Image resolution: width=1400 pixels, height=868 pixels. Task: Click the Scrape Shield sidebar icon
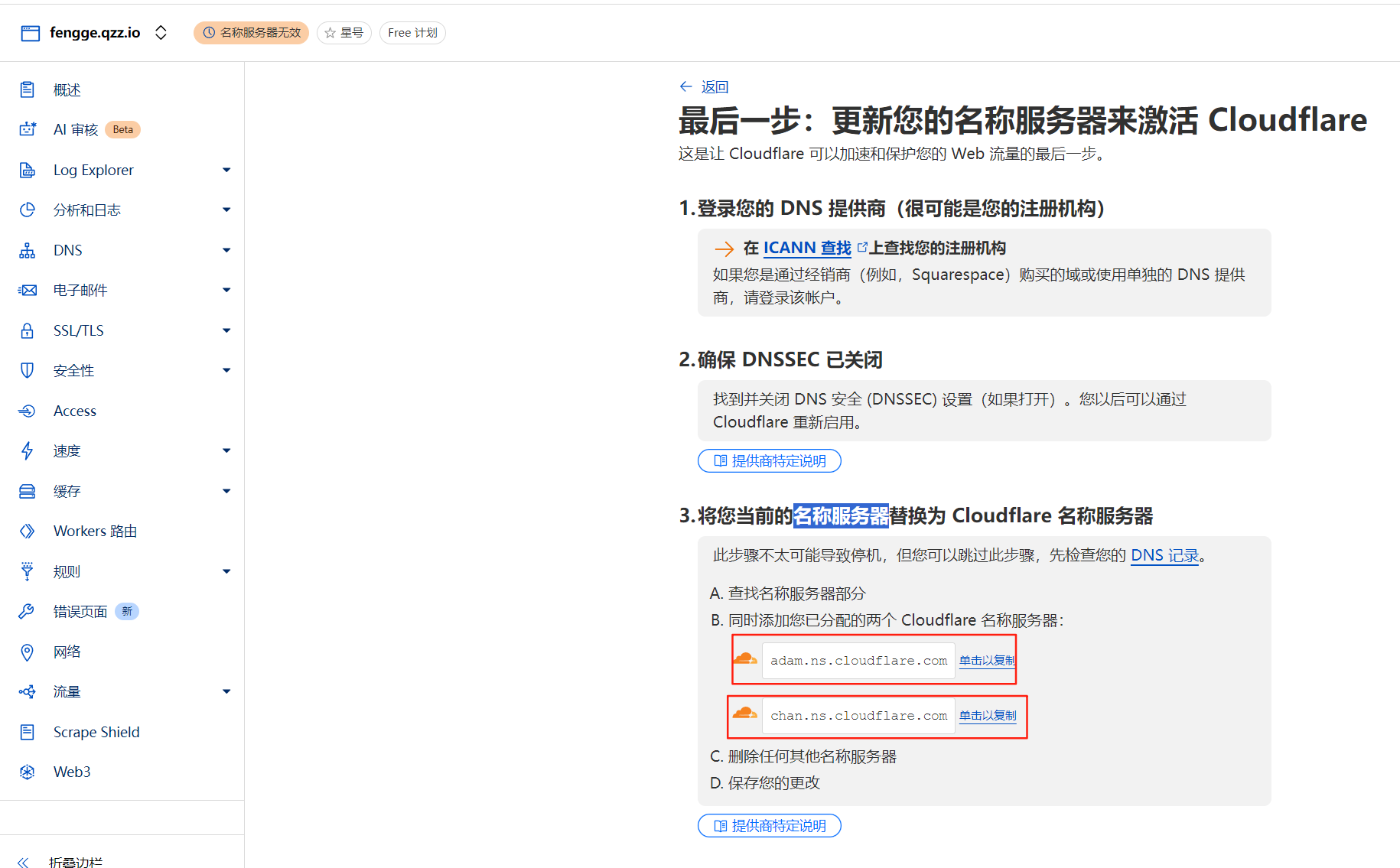coord(27,732)
